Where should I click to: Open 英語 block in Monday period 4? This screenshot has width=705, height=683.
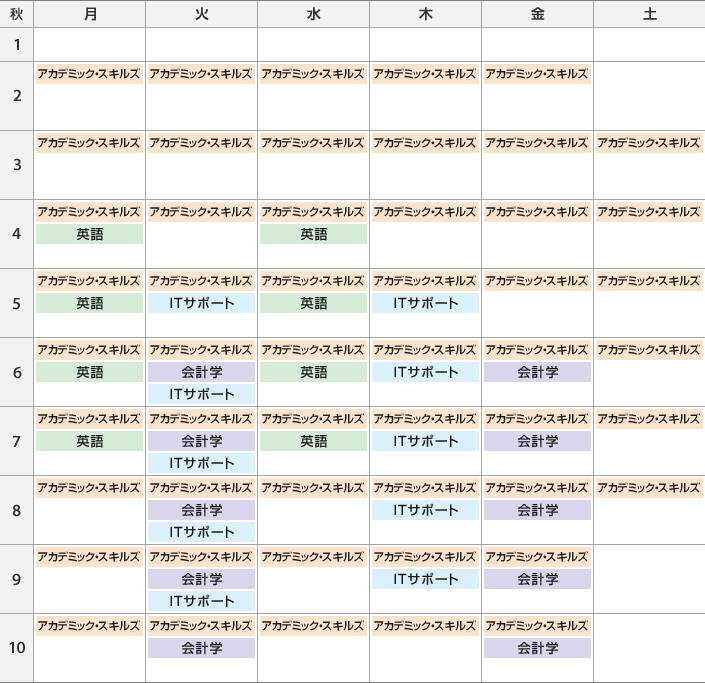coord(89,234)
